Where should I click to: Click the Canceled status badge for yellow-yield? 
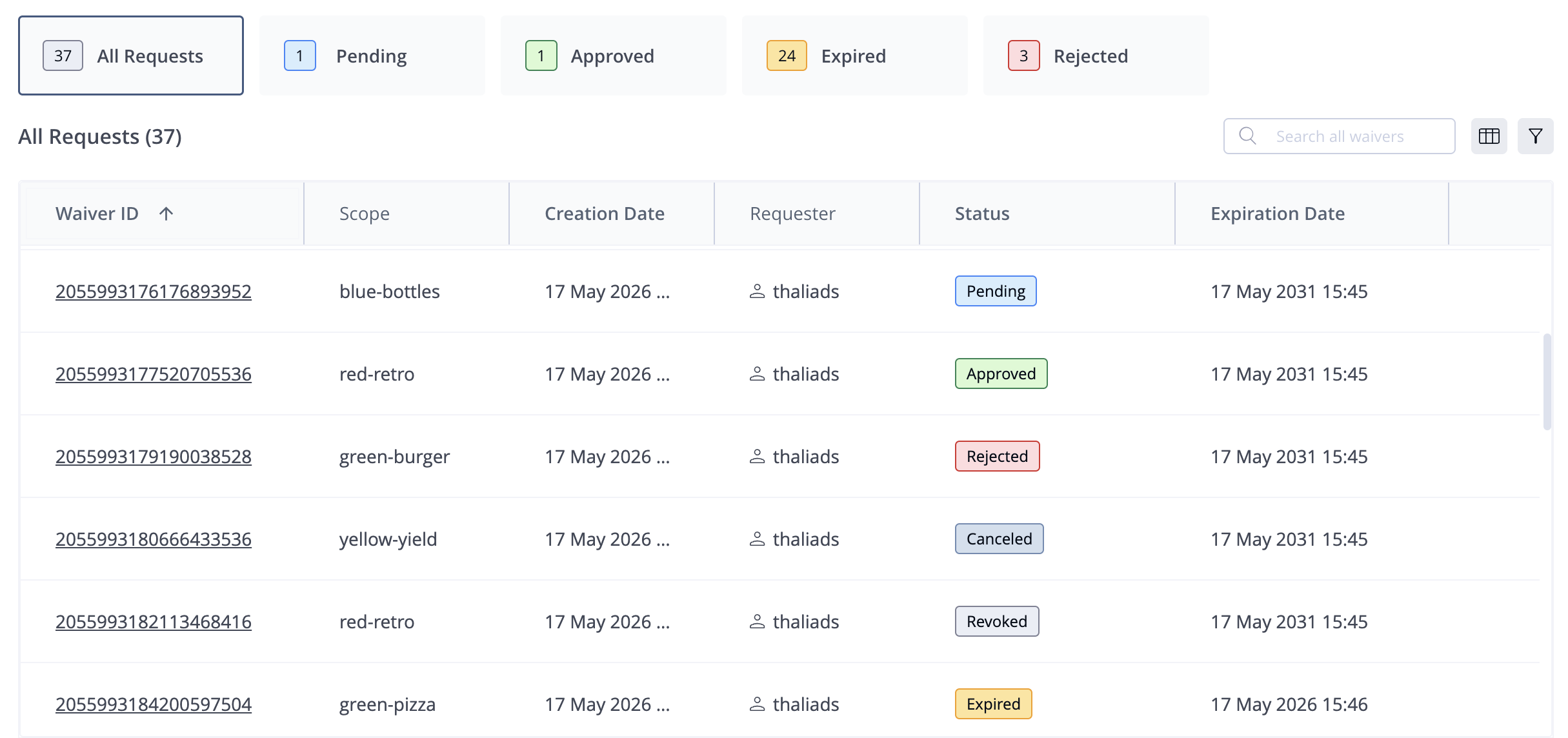click(999, 539)
